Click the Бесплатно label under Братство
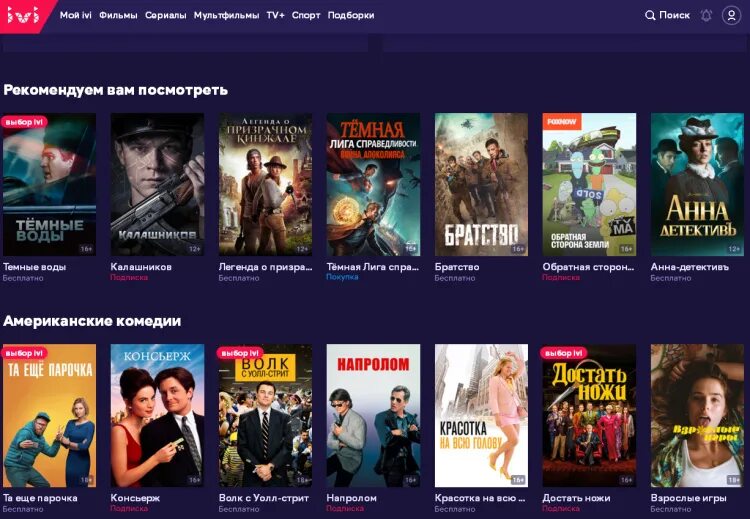 point(454,278)
